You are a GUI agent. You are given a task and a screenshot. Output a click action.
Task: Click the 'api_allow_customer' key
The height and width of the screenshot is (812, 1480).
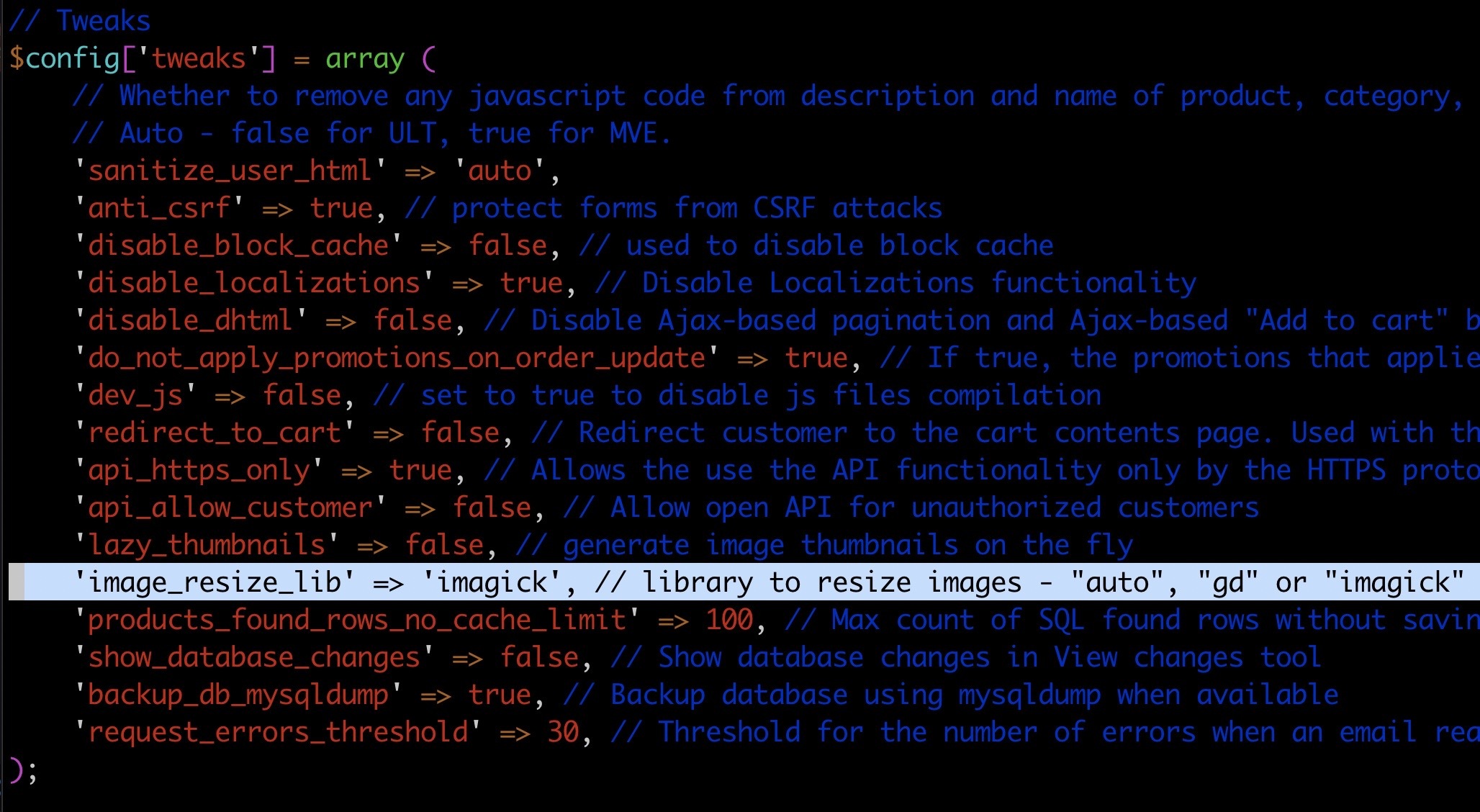(x=230, y=508)
